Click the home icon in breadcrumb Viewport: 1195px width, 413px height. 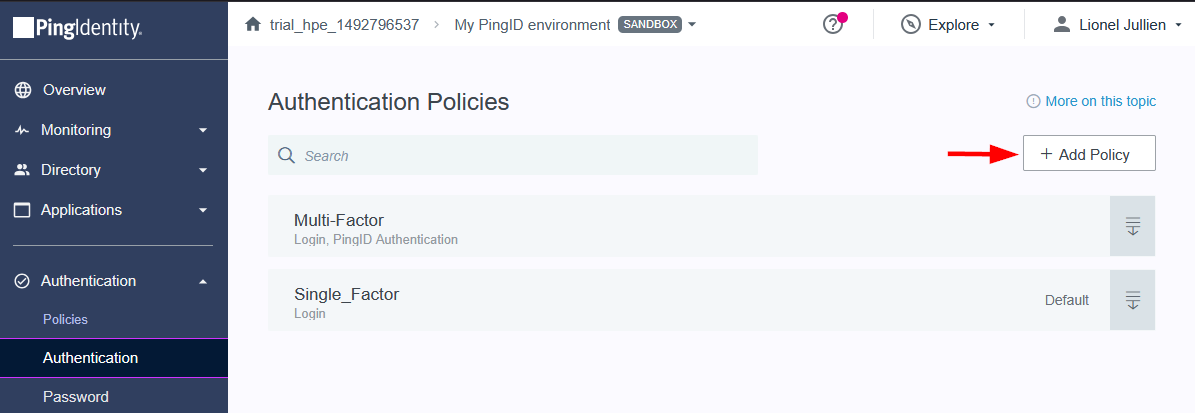click(253, 24)
